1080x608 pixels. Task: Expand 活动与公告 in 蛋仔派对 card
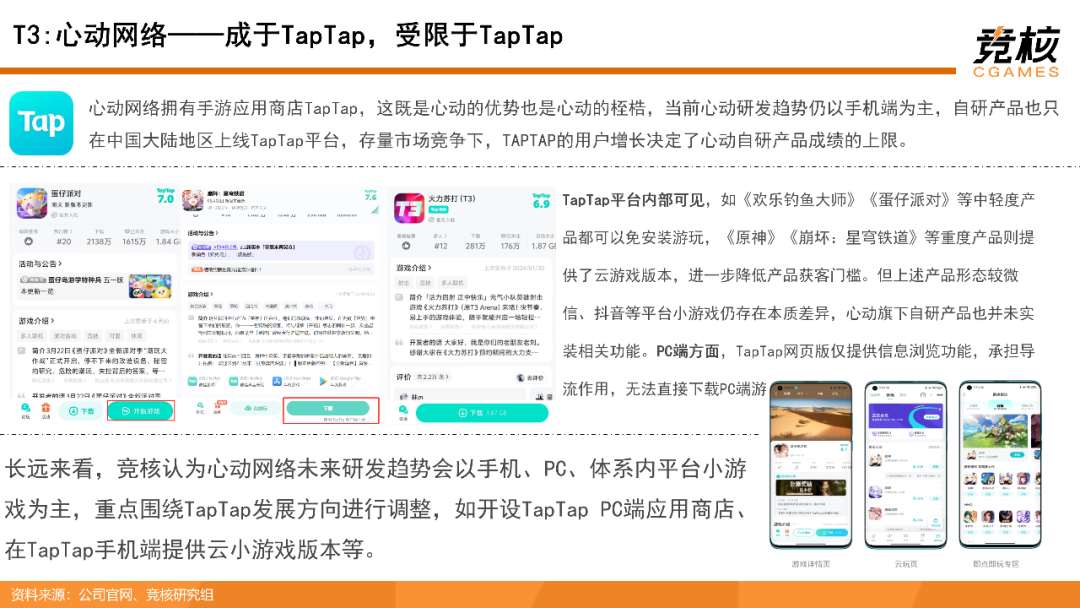pos(40,263)
